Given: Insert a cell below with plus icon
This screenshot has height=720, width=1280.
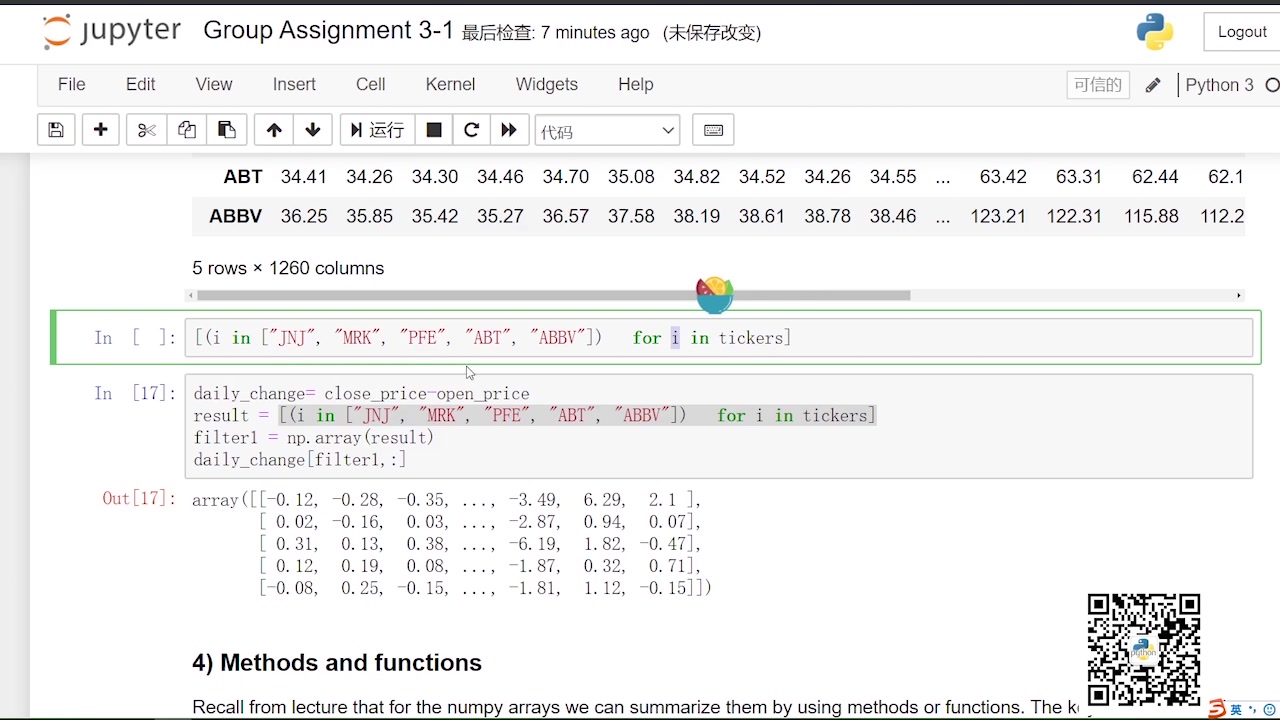Looking at the screenshot, I should [x=101, y=130].
